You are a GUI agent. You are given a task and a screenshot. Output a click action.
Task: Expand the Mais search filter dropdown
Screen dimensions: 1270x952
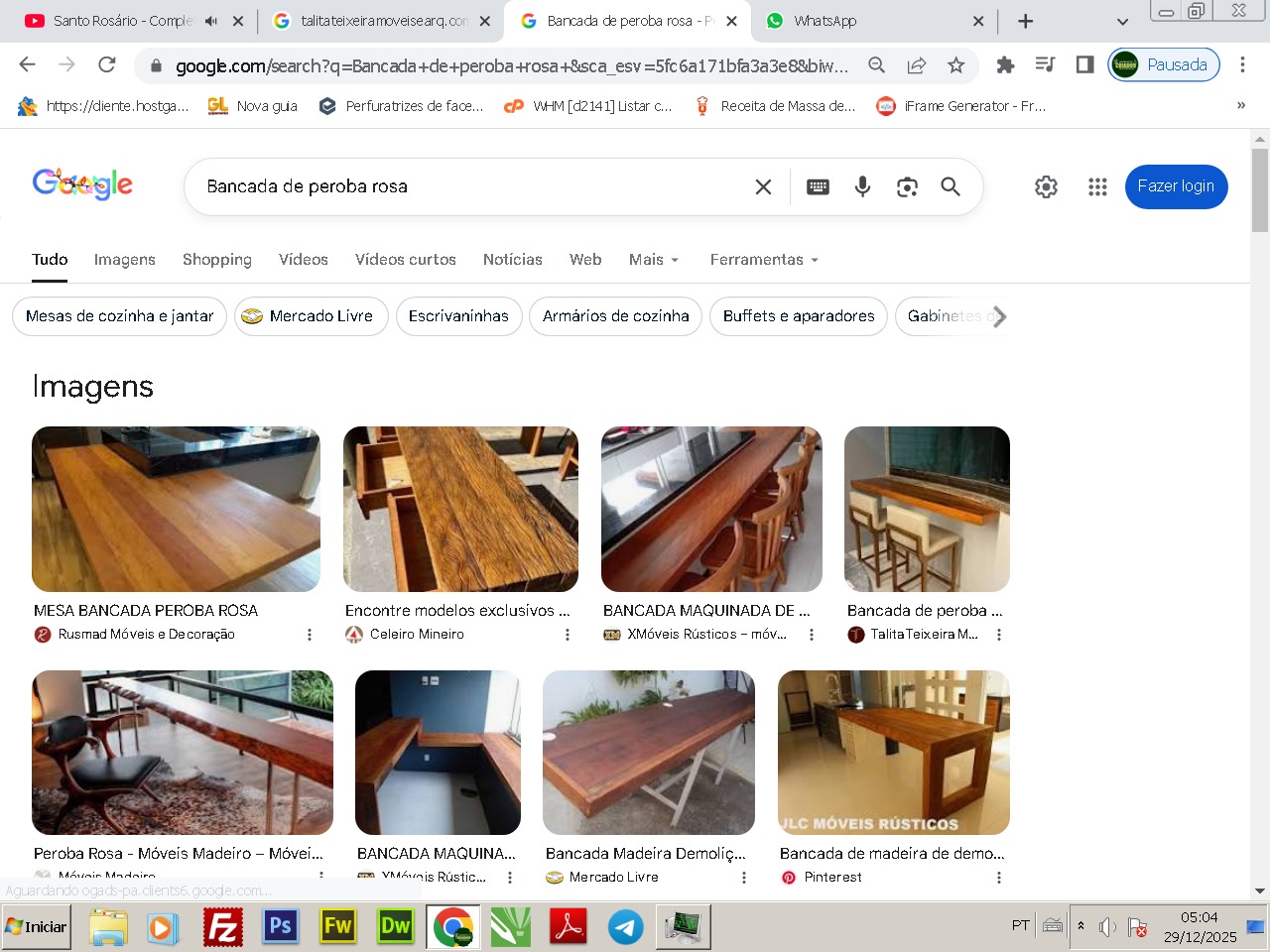[x=654, y=260]
